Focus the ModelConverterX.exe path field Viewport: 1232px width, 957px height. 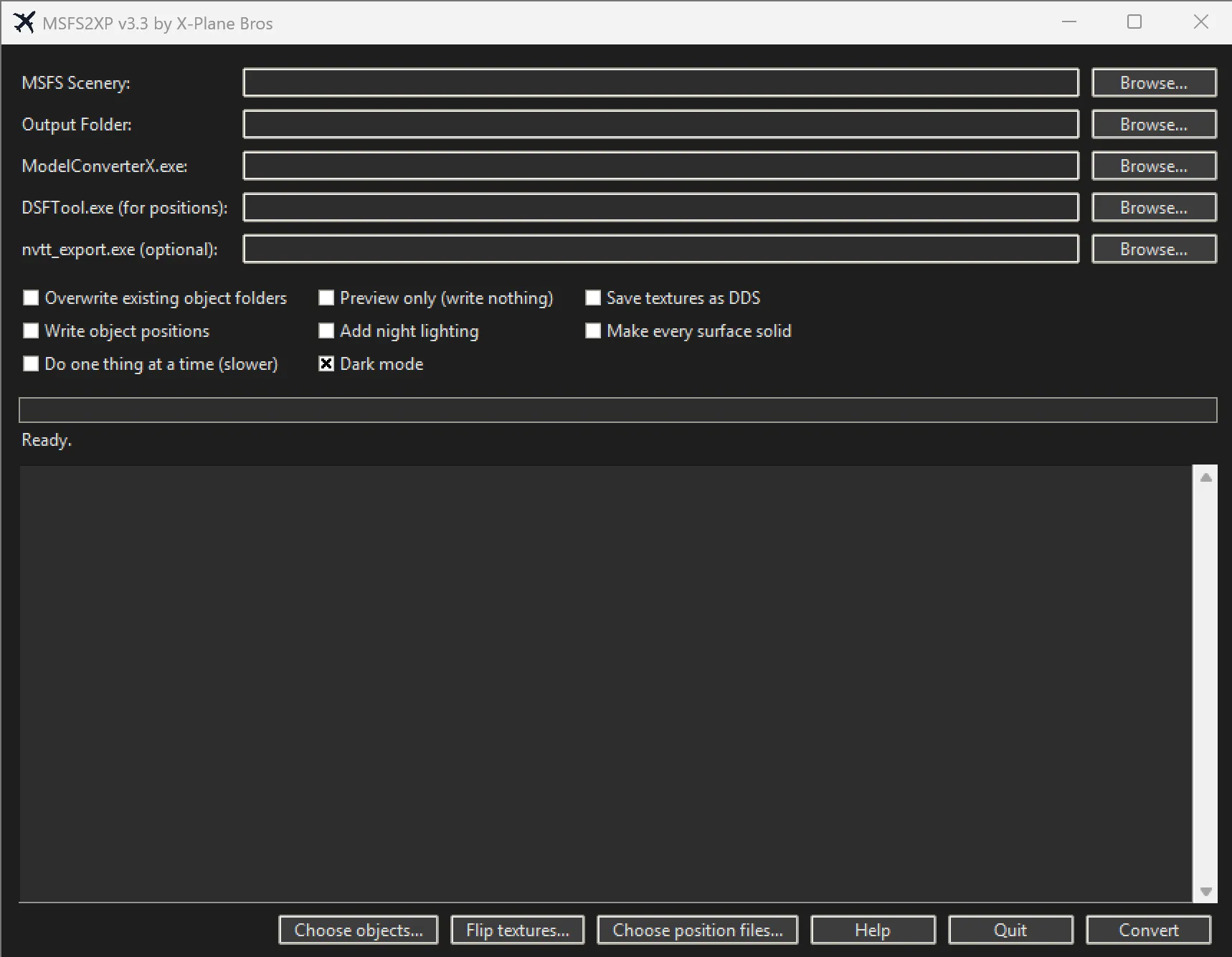point(661,166)
